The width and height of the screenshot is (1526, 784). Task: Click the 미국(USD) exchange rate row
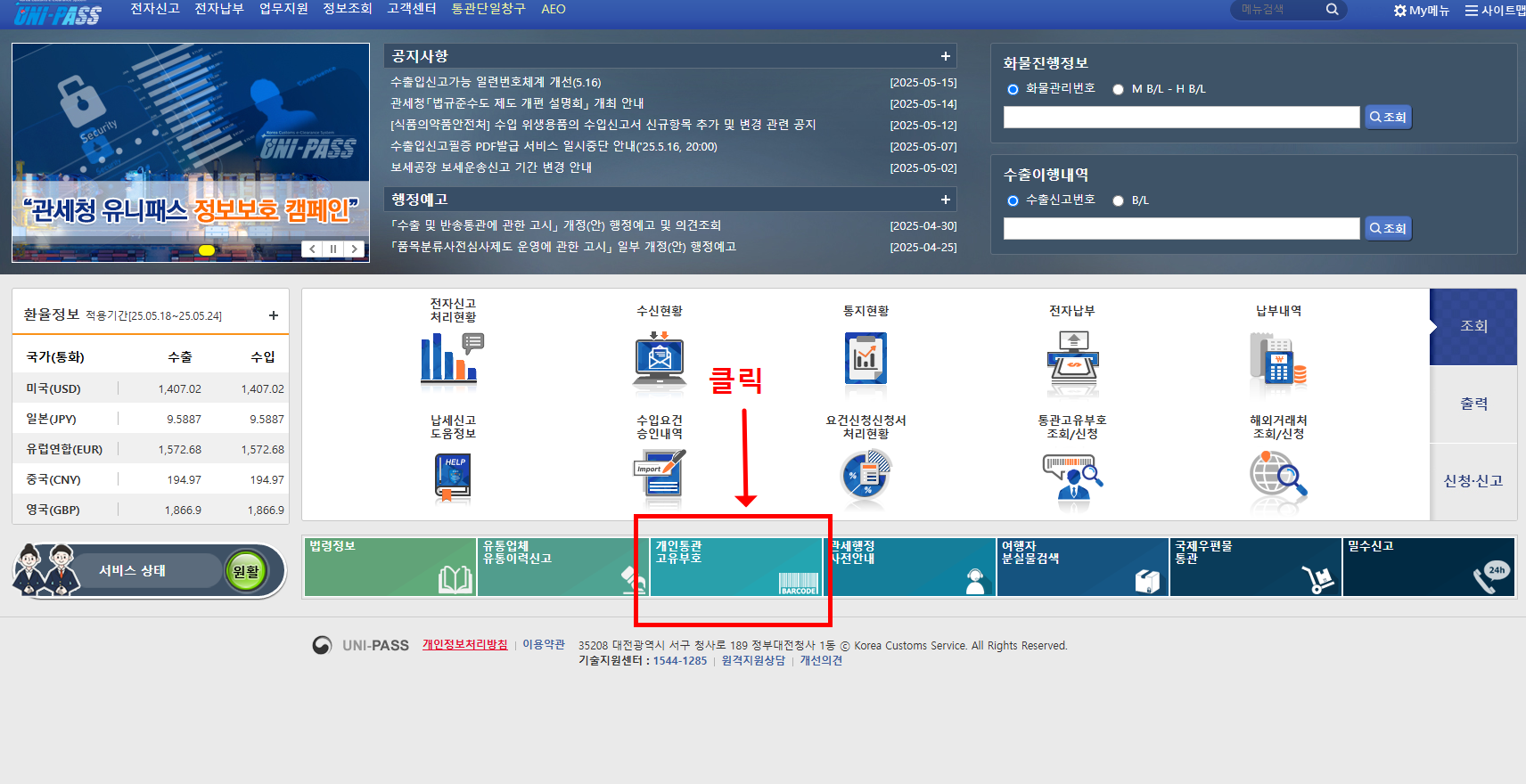[151, 388]
